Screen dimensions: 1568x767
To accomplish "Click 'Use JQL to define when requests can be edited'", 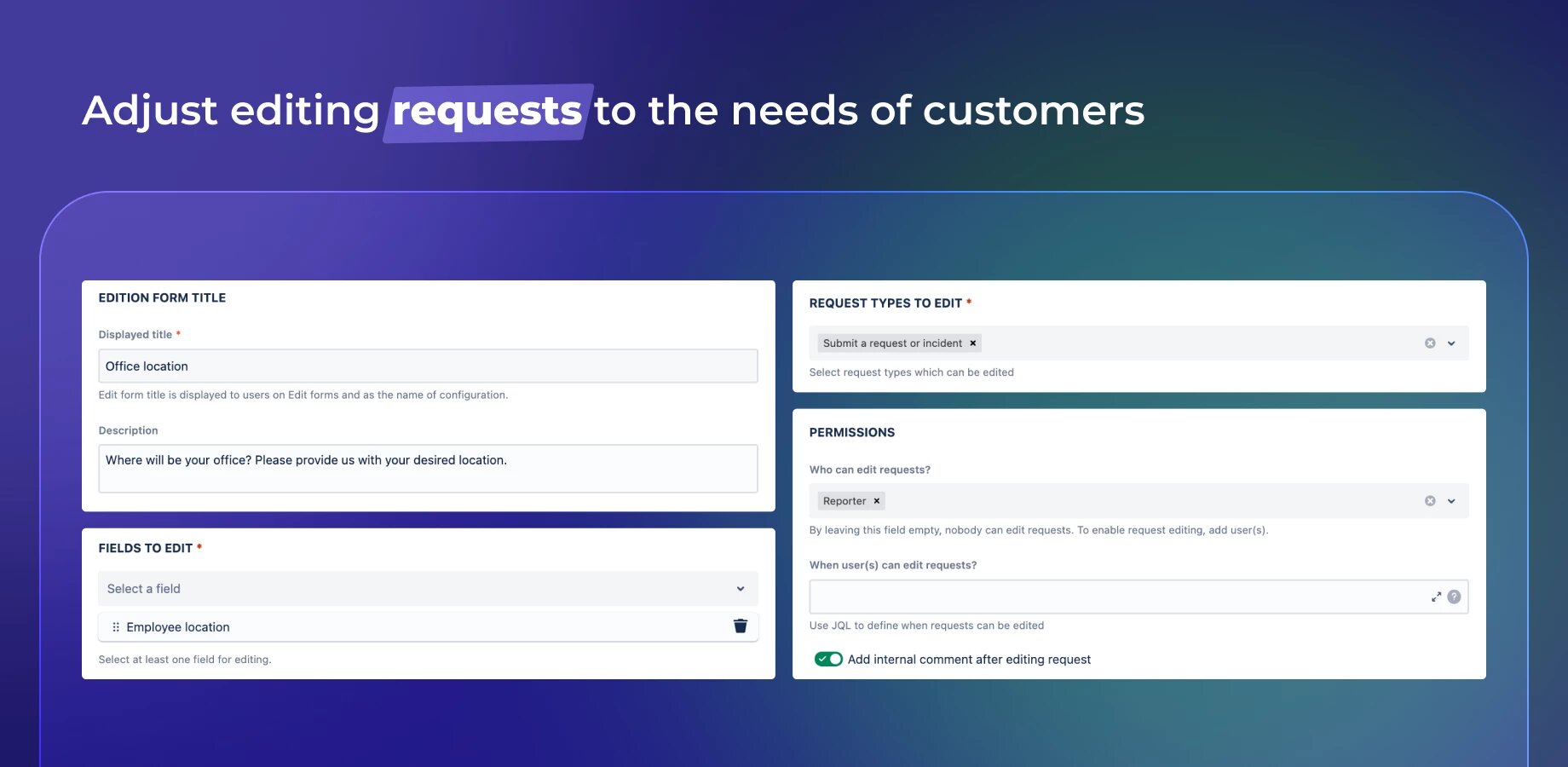I will (926, 626).
